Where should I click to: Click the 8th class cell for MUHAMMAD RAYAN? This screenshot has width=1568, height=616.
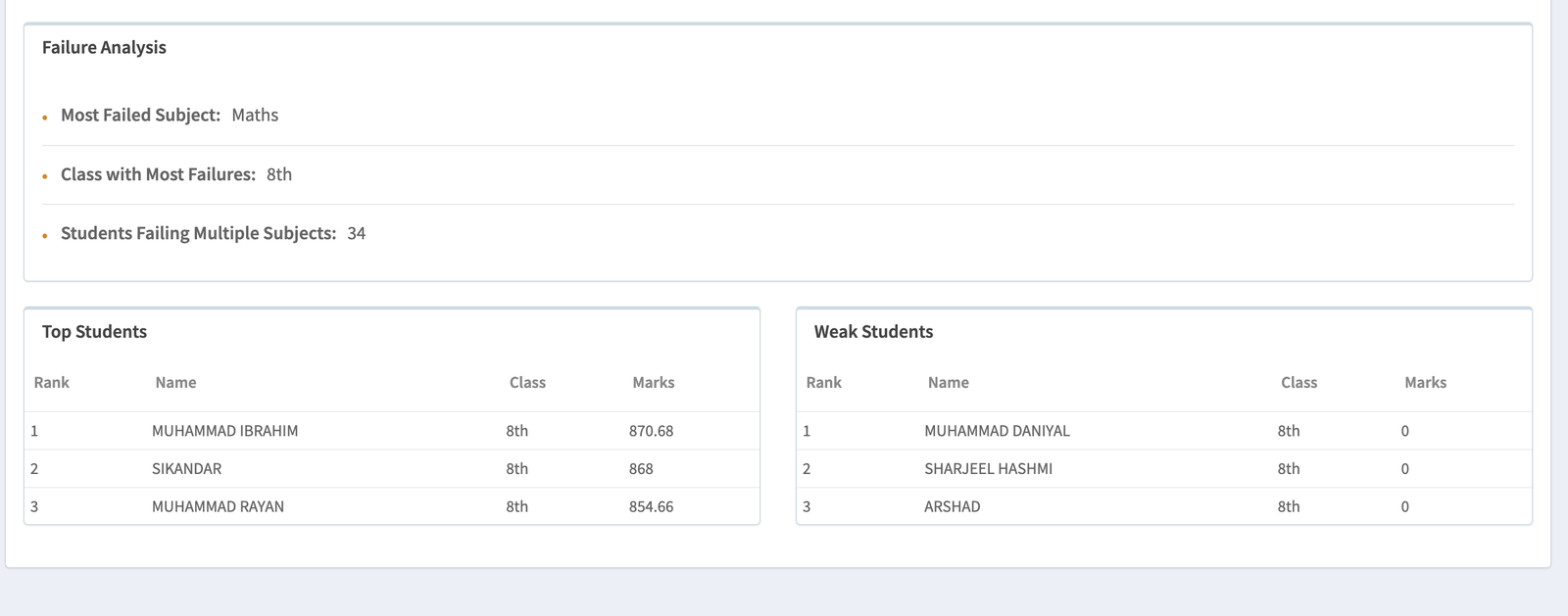517,506
